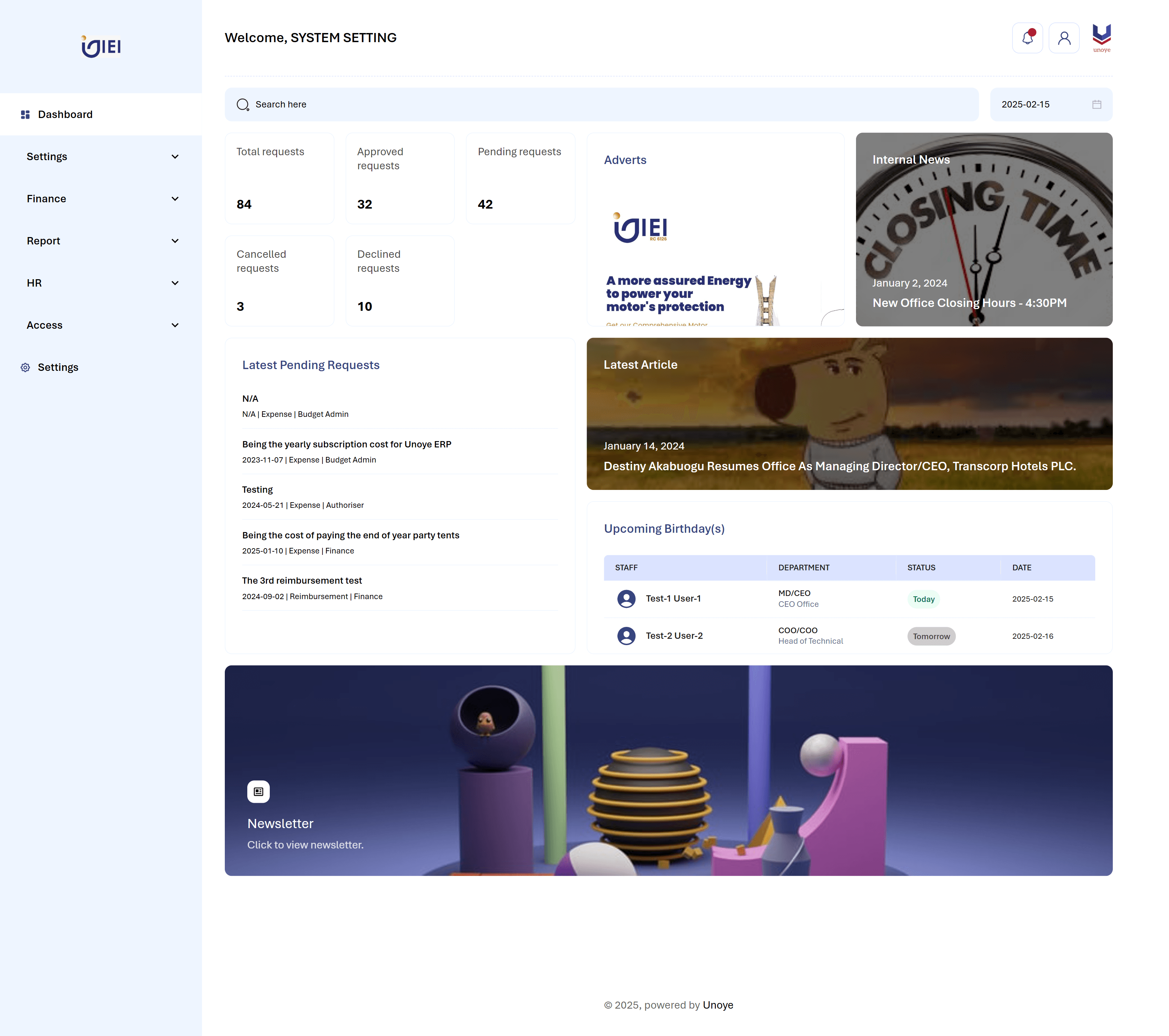1169x1036 pixels.
Task: Open the Testing pending request
Action: click(400, 497)
